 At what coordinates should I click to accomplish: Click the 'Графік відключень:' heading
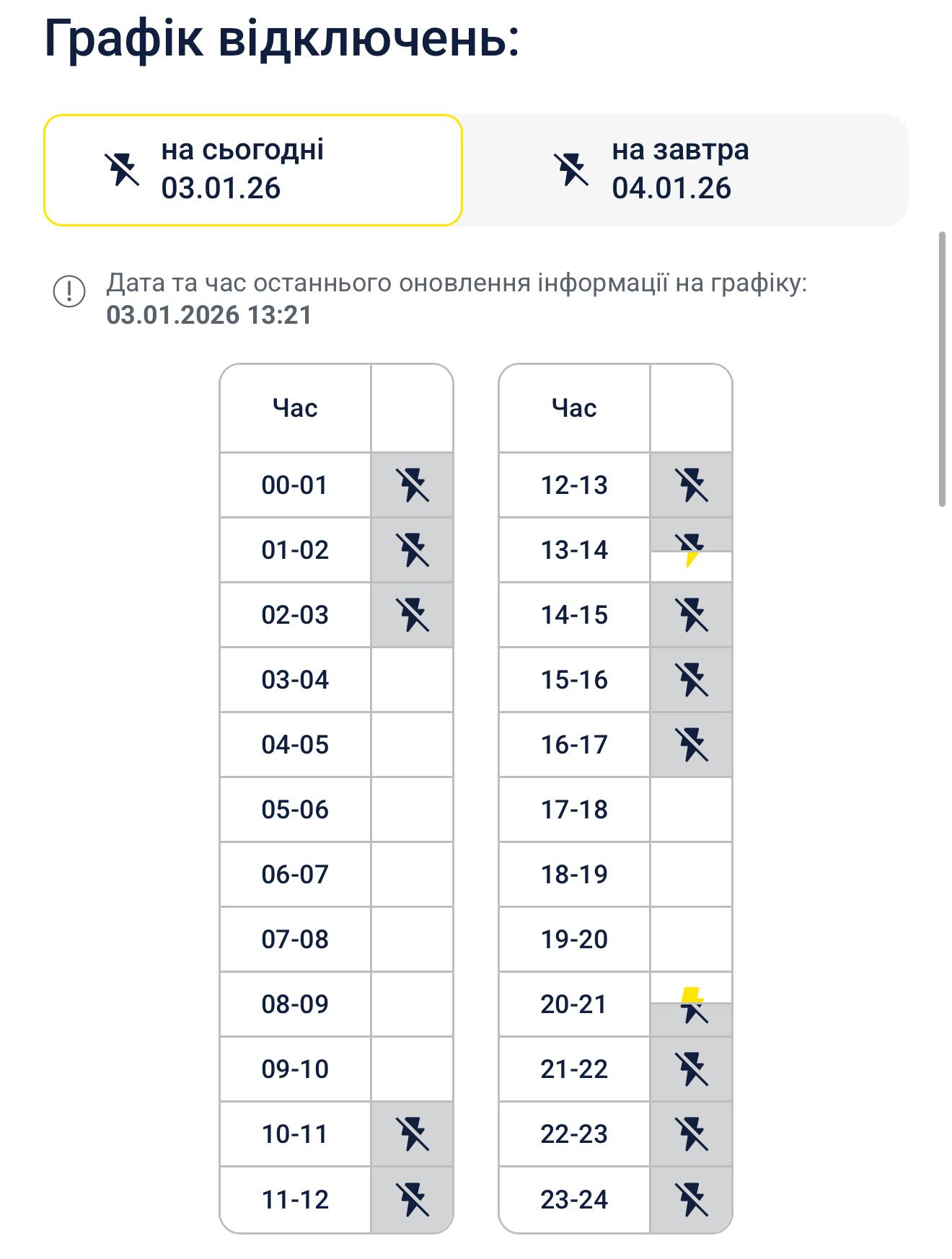282,37
